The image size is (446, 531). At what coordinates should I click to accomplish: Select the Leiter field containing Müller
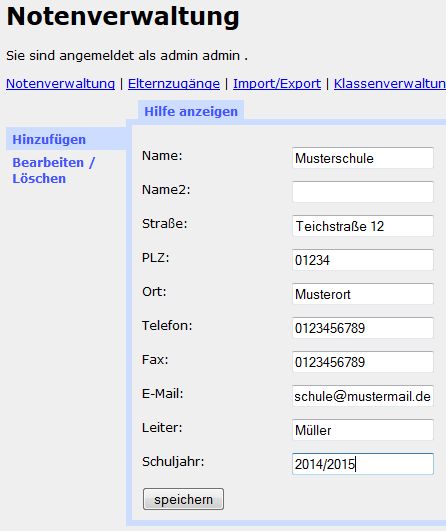(x=363, y=430)
